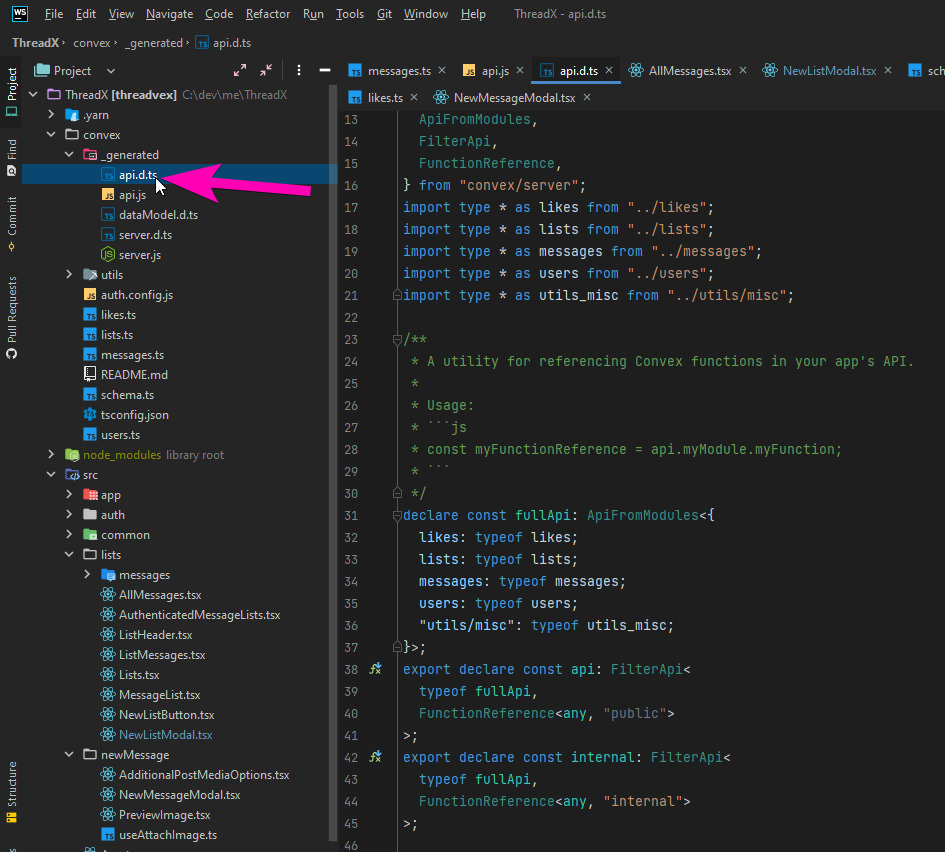Open the Project view dropdown
This screenshot has width=945, height=852.
coord(111,71)
